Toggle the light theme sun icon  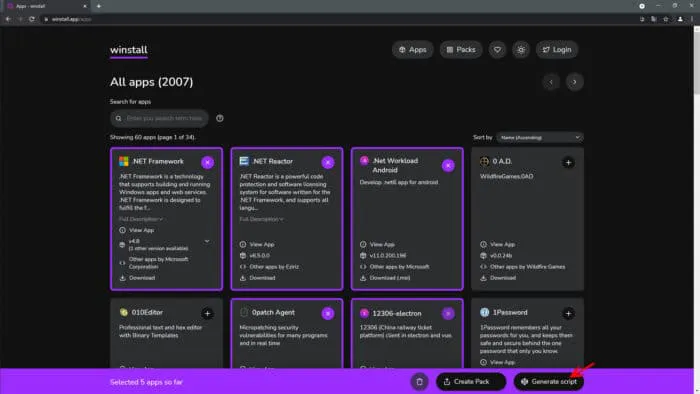[x=521, y=50]
